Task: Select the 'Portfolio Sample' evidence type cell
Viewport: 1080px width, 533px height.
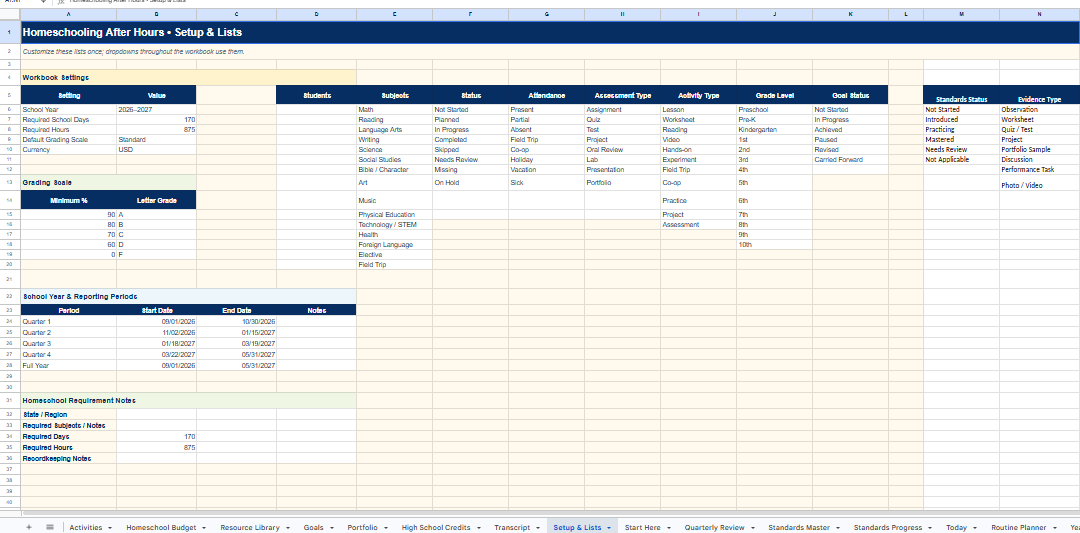Action: click(1039, 149)
